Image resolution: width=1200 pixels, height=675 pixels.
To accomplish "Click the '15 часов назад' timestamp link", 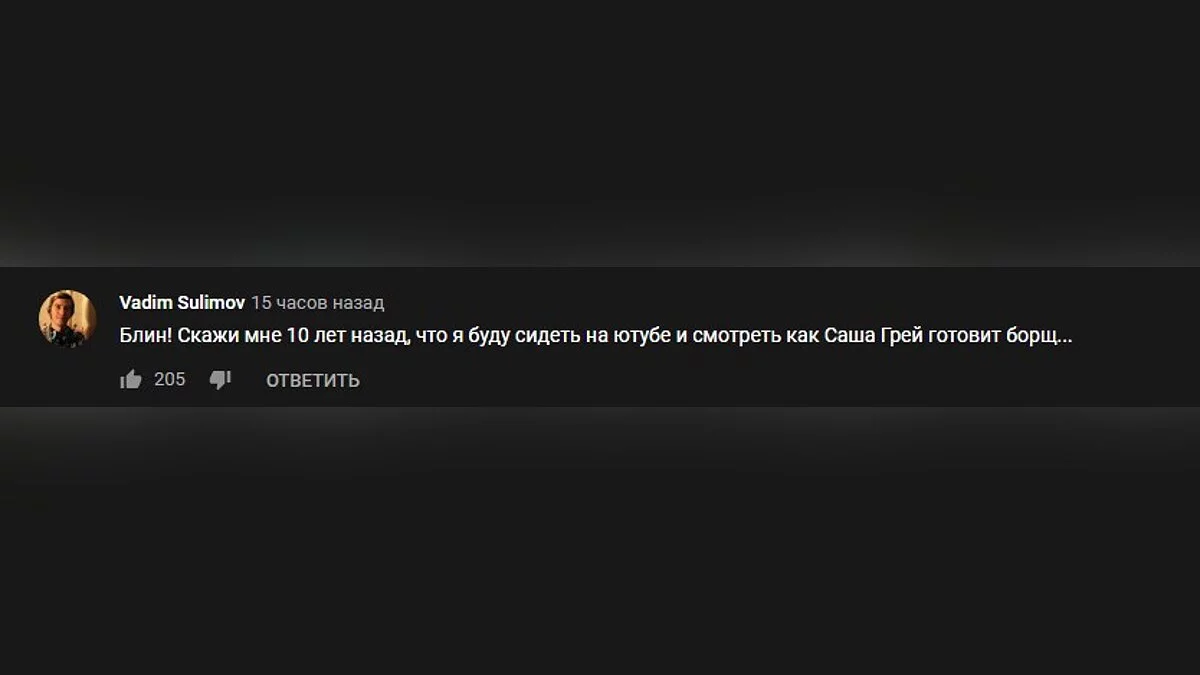I will (318, 302).
